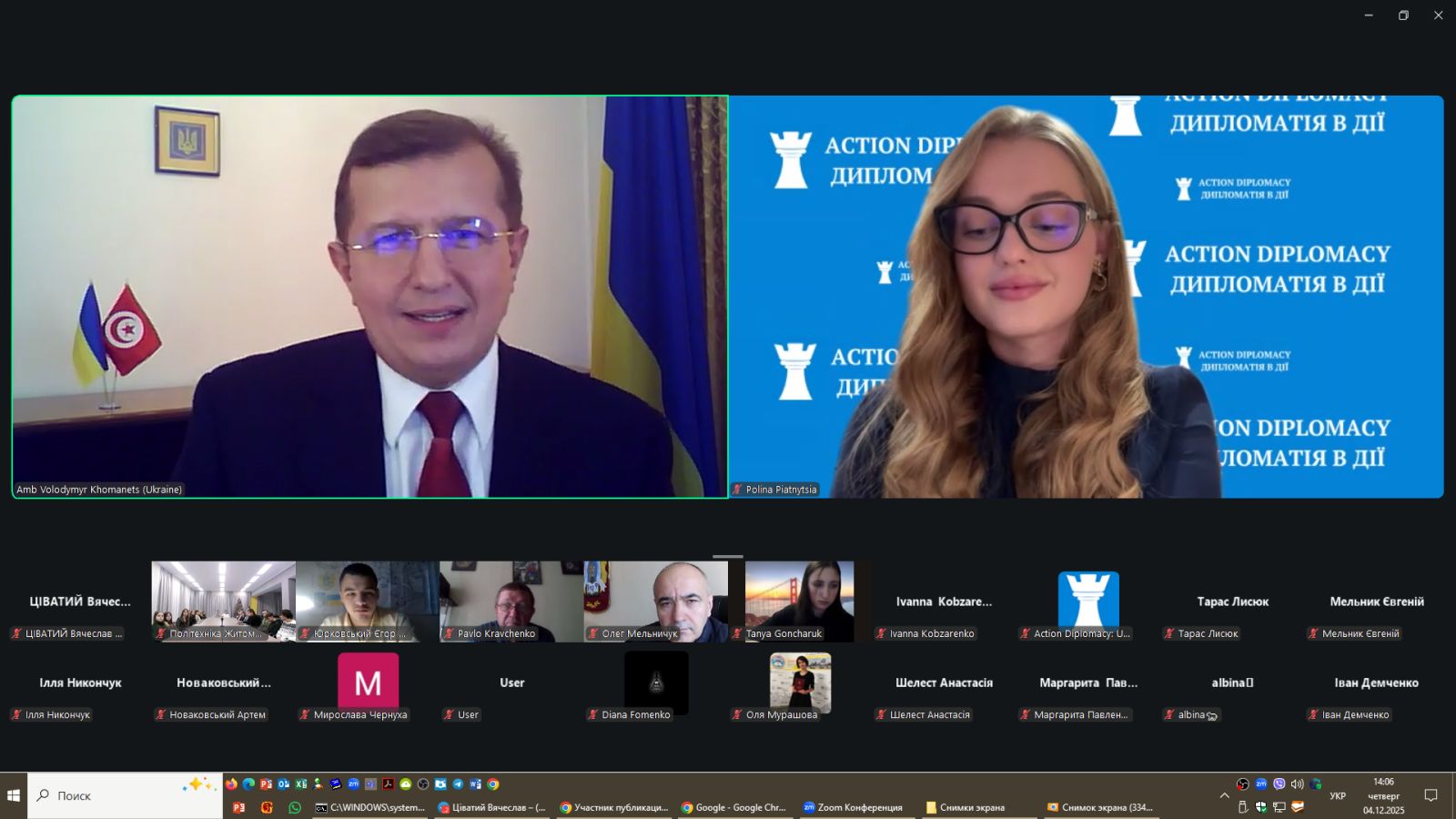The width and height of the screenshot is (1456, 819).
Task: Select the Політехніка Житом video thumbnail
Action: (224, 602)
